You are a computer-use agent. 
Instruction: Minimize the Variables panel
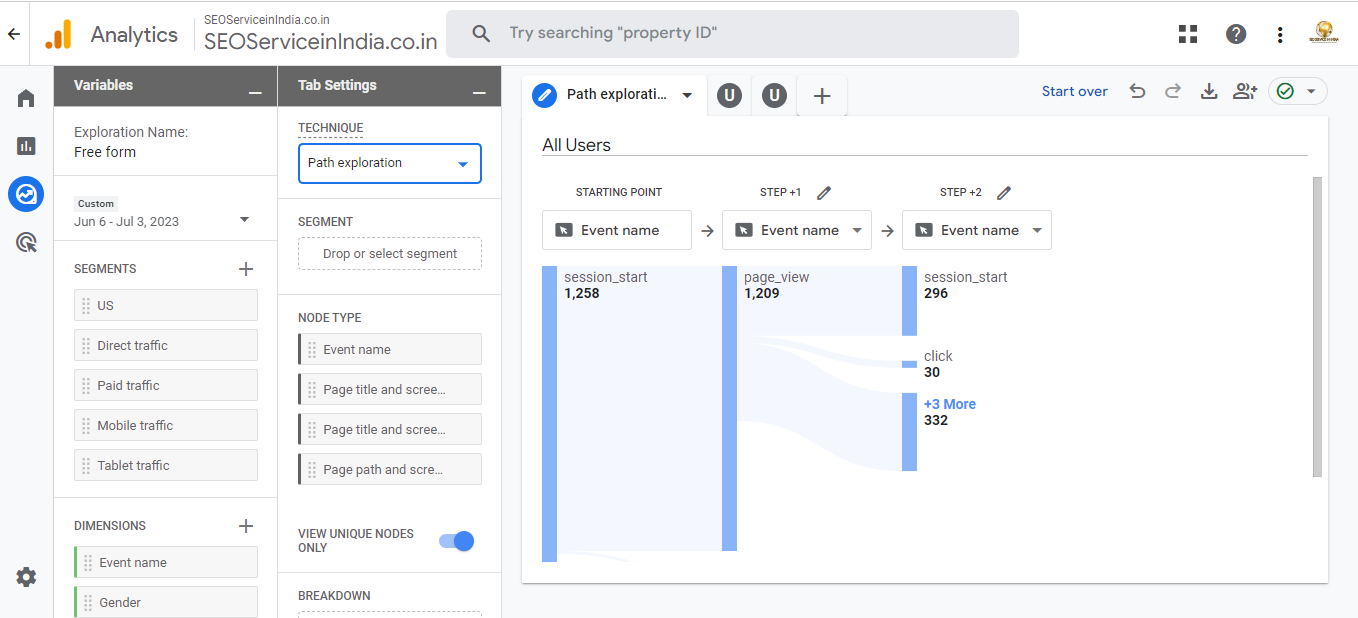pos(255,92)
